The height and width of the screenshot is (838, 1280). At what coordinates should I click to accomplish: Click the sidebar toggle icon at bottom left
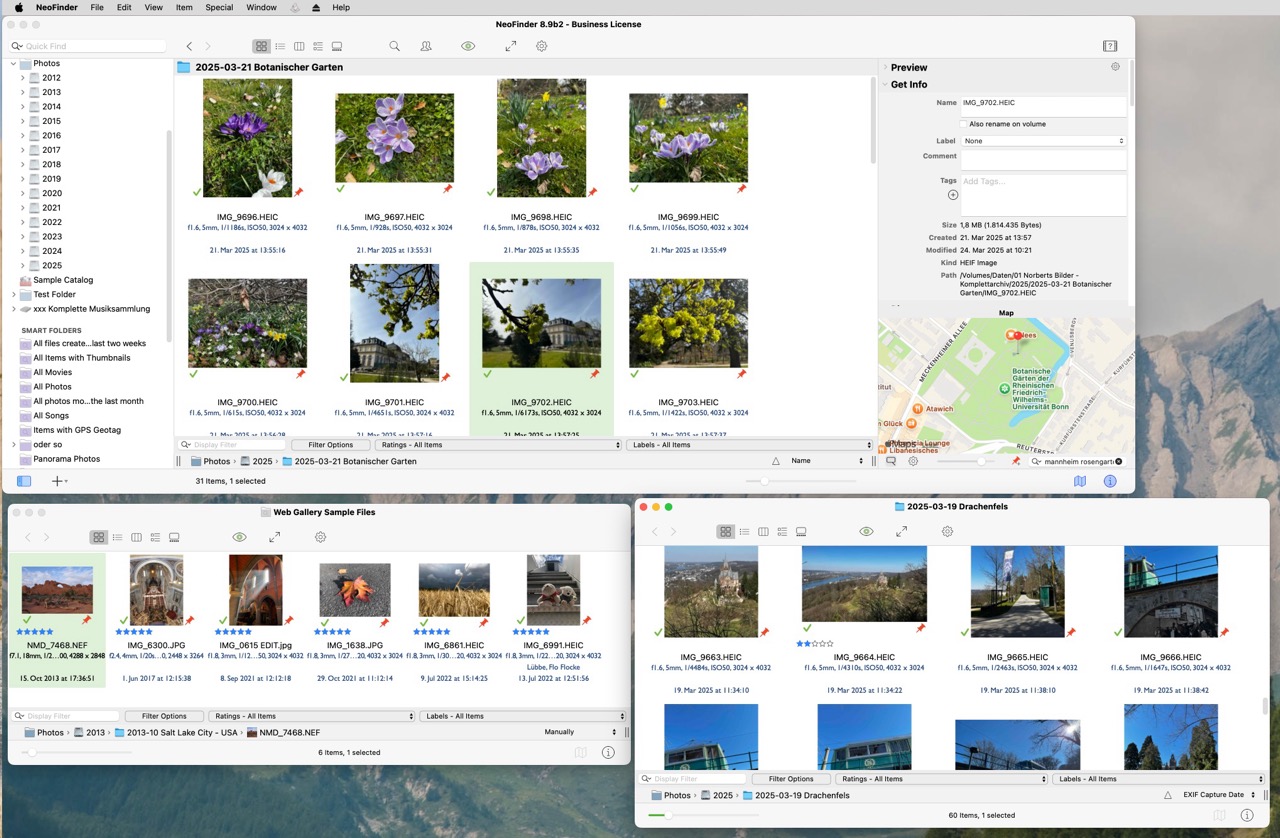pyautogui.click(x=24, y=481)
